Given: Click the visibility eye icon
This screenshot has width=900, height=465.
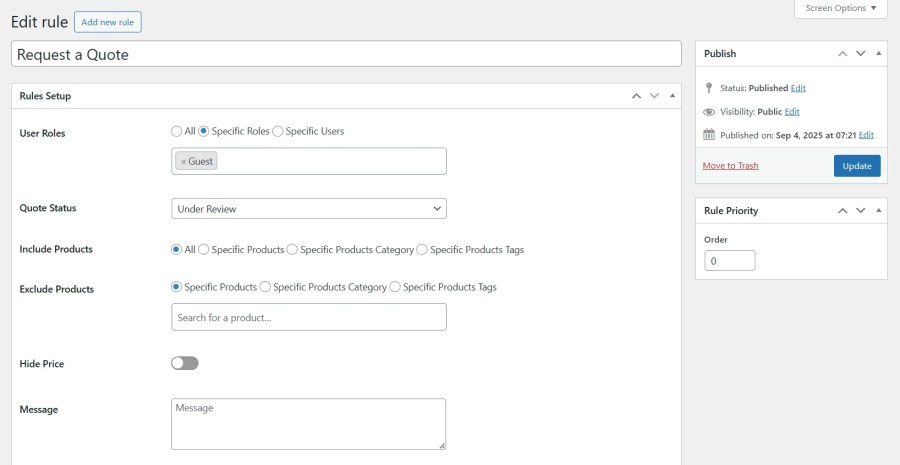Looking at the screenshot, I should tap(709, 112).
